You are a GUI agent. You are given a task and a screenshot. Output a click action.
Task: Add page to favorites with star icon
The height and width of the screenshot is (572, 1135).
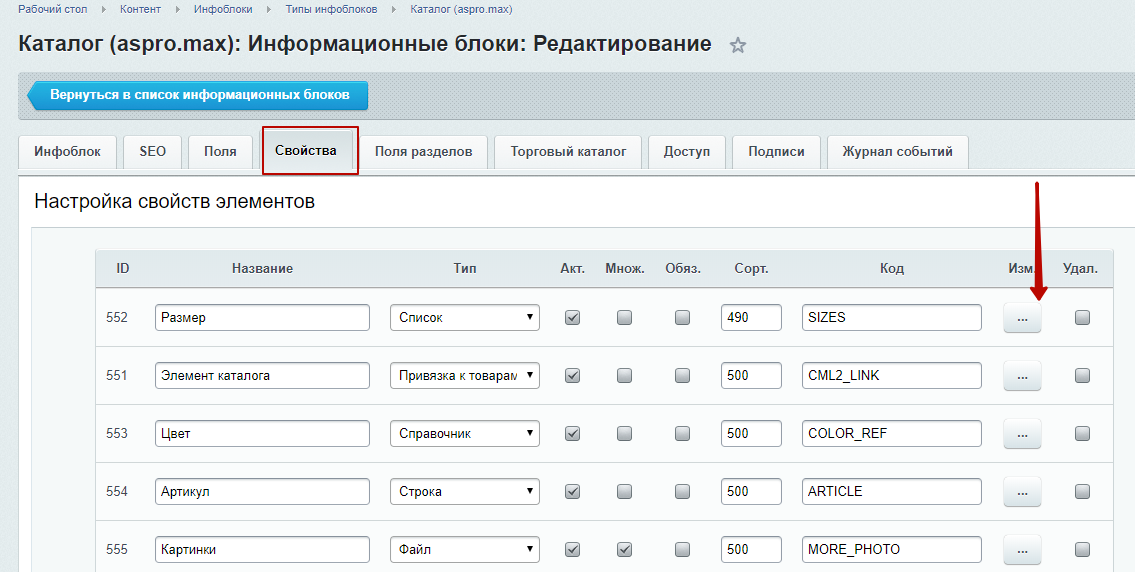tap(738, 46)
